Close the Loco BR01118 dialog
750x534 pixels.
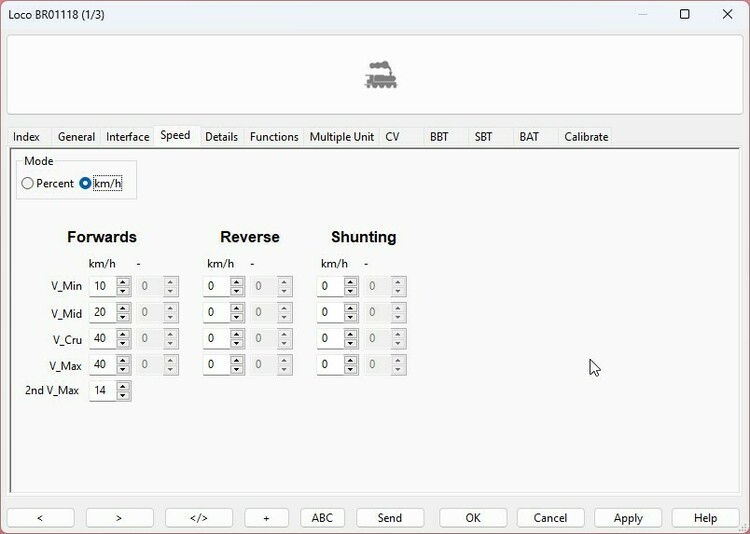tap(728, 14)
